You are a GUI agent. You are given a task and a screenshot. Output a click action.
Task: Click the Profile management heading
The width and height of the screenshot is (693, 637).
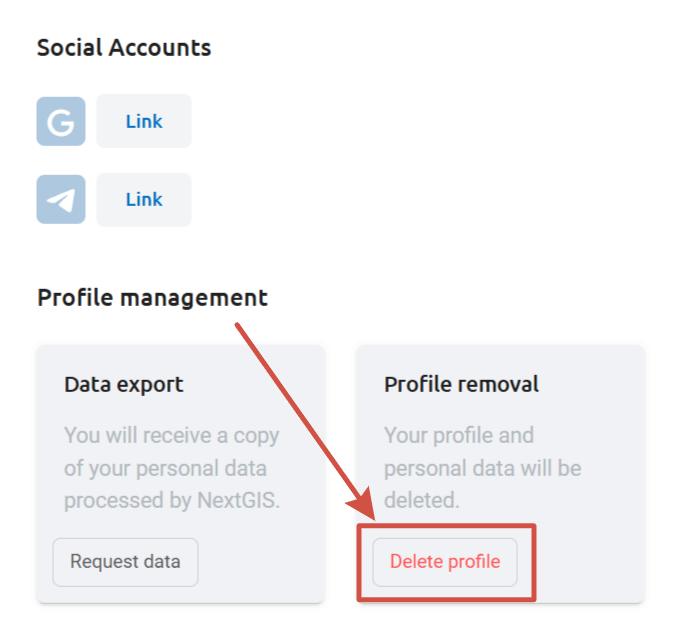point(152,297)
